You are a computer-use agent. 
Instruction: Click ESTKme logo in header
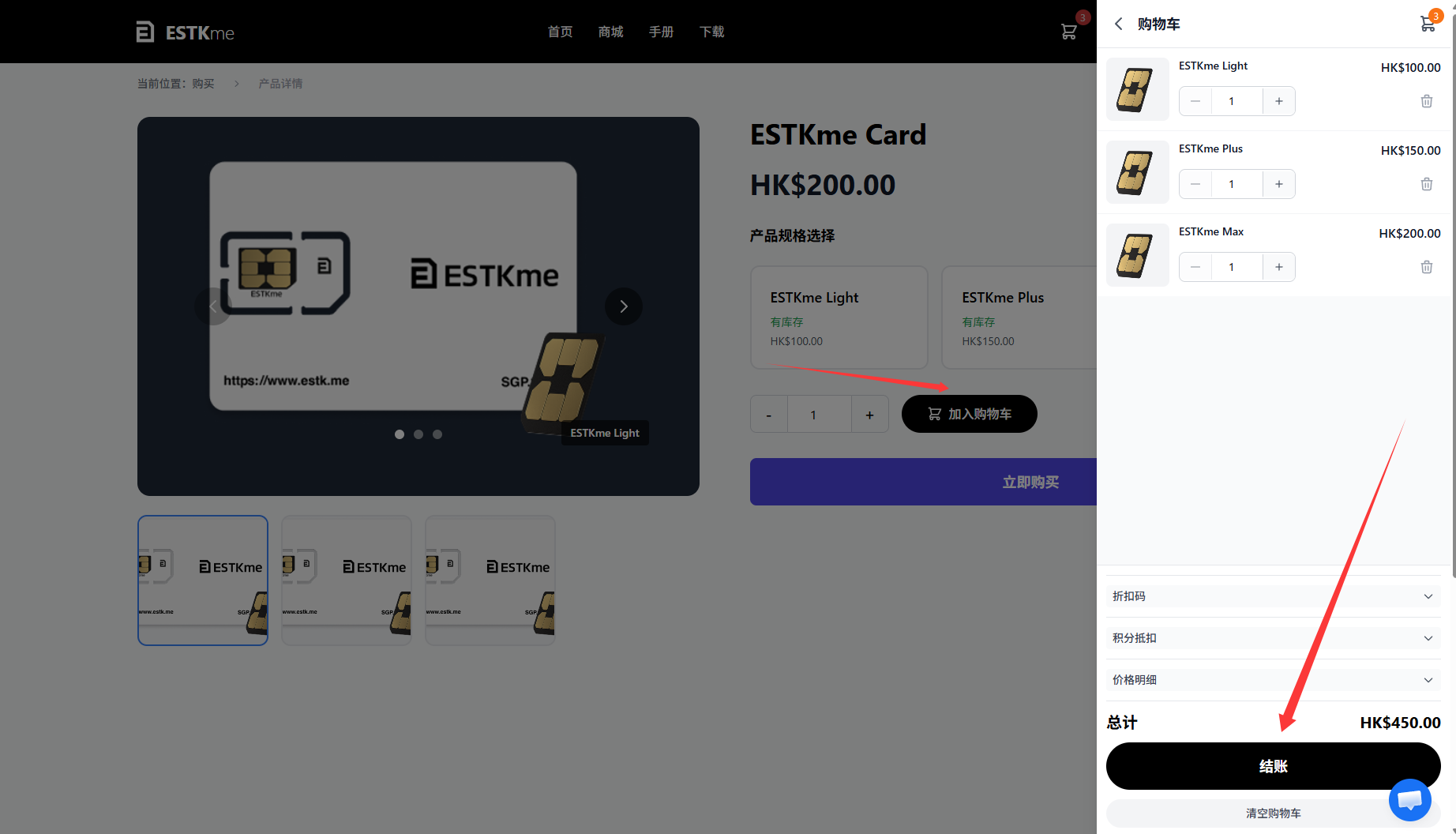(x=185, y=32)
